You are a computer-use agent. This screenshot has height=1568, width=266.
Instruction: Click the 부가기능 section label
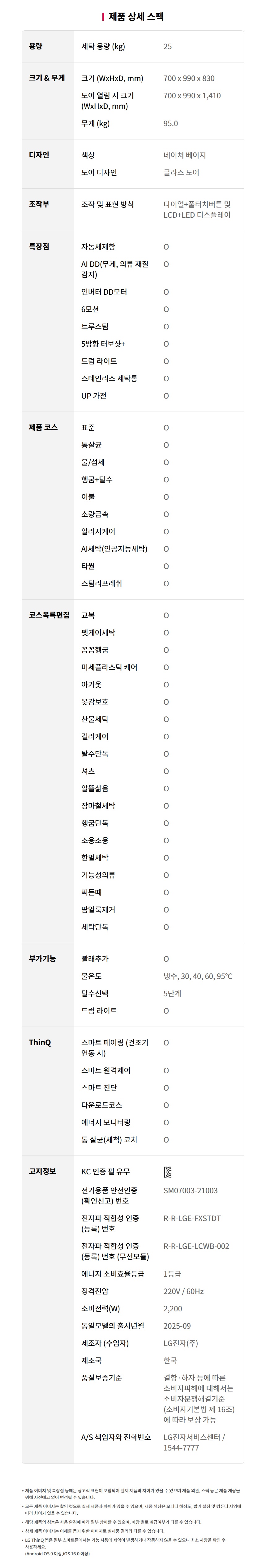[x=42, y=958]
